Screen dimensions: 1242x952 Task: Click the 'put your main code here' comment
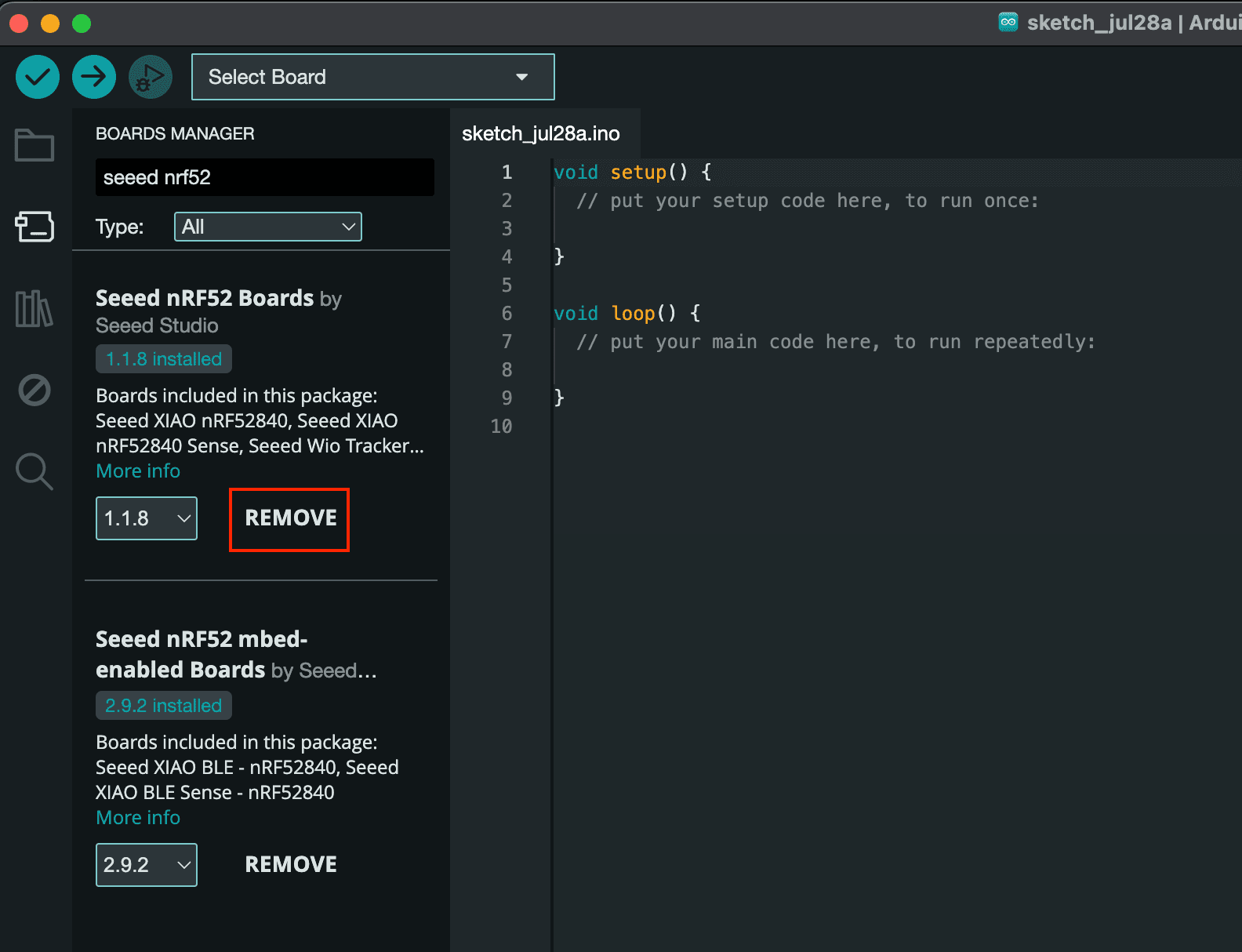pos(836,342)
